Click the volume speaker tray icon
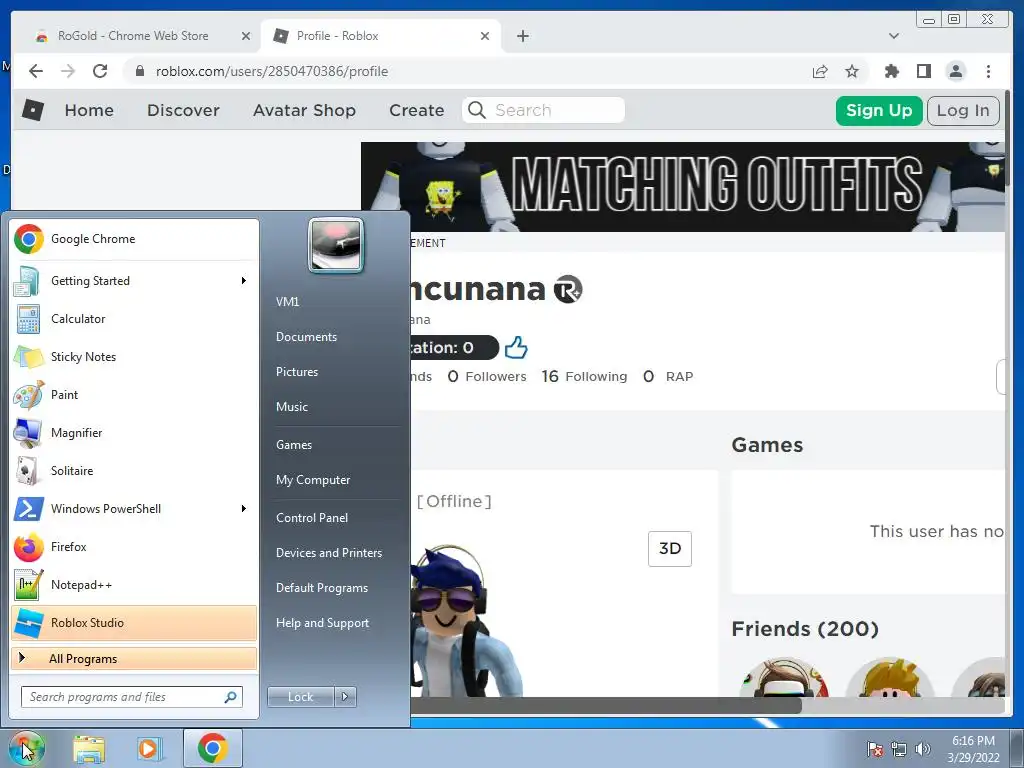 click(x=923, y=749)
